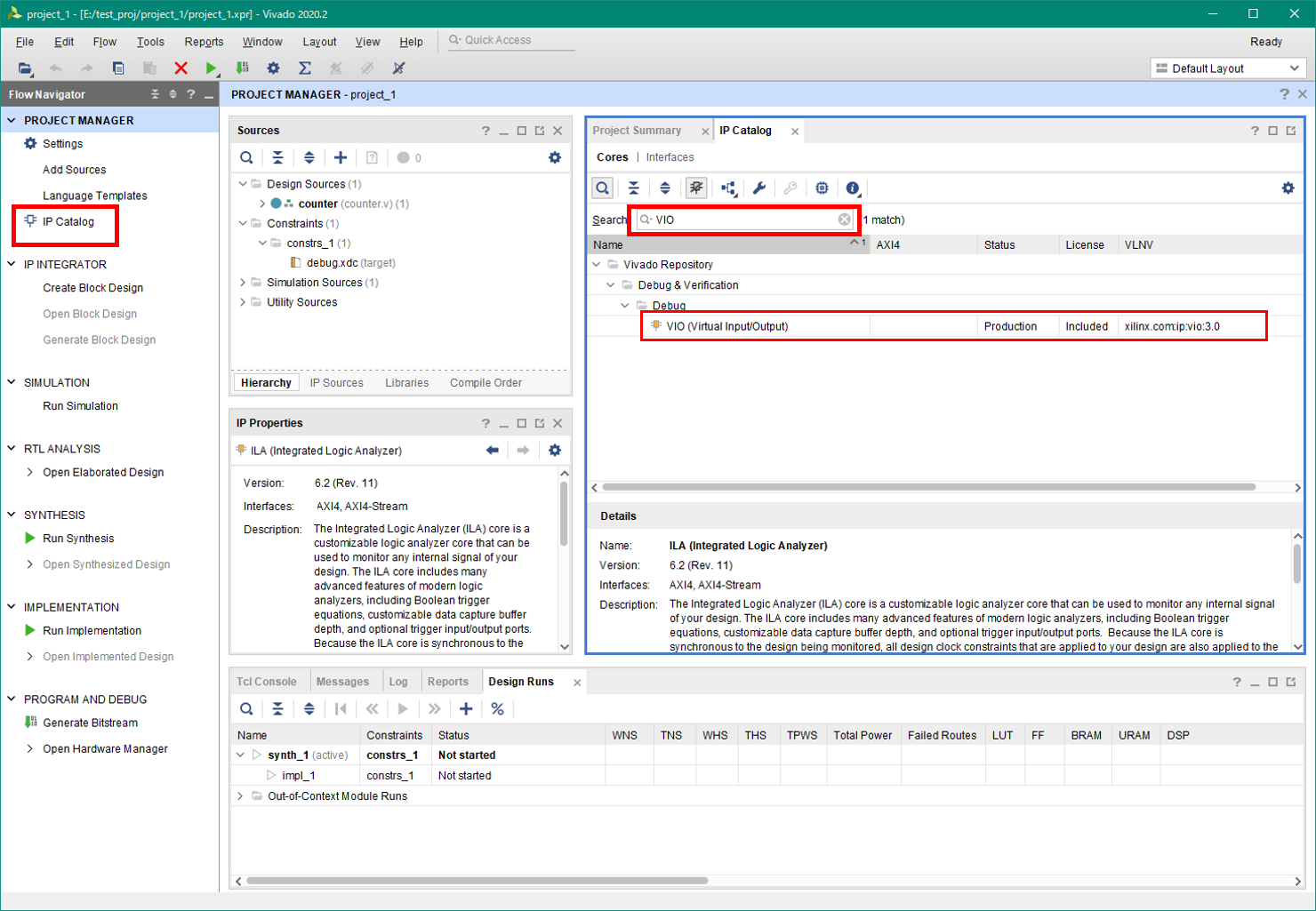The width and height of the screenshot is (1316, 911).
Task: Open the Flow menu
Action: click(105, 42)
